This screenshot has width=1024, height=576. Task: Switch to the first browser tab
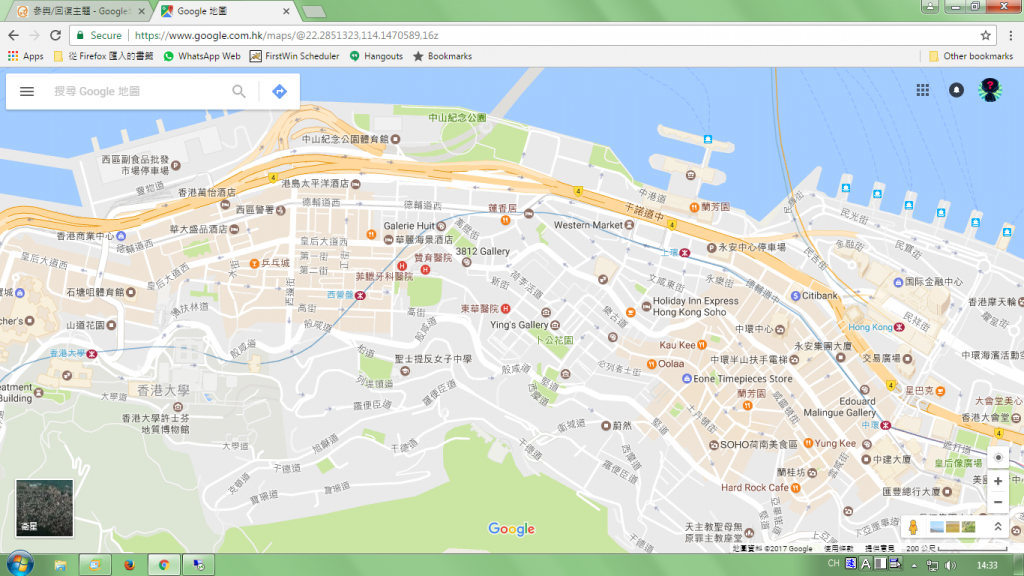[77, 12]
